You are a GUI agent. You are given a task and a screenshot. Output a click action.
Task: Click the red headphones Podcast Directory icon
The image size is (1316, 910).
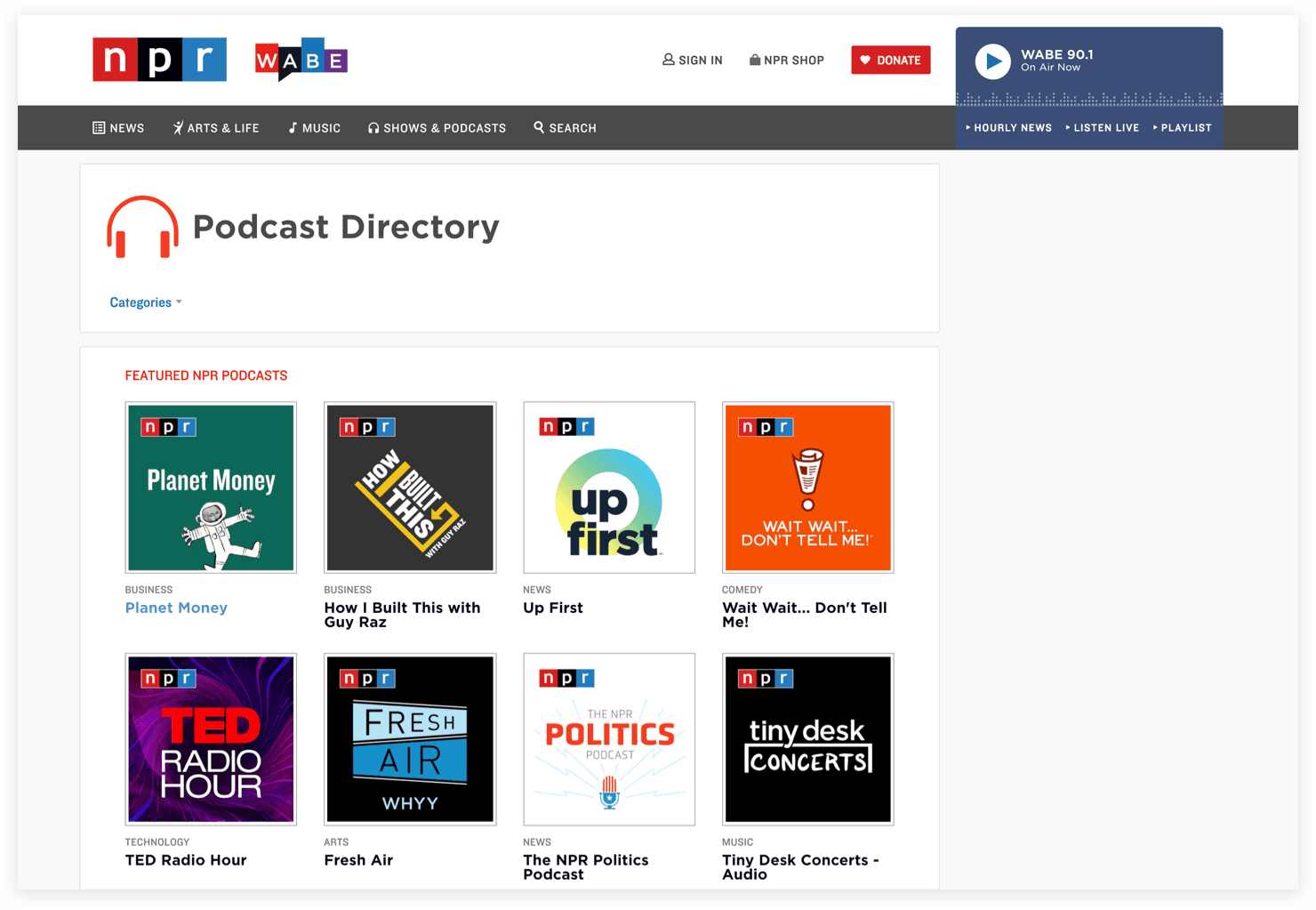(142, 227)
